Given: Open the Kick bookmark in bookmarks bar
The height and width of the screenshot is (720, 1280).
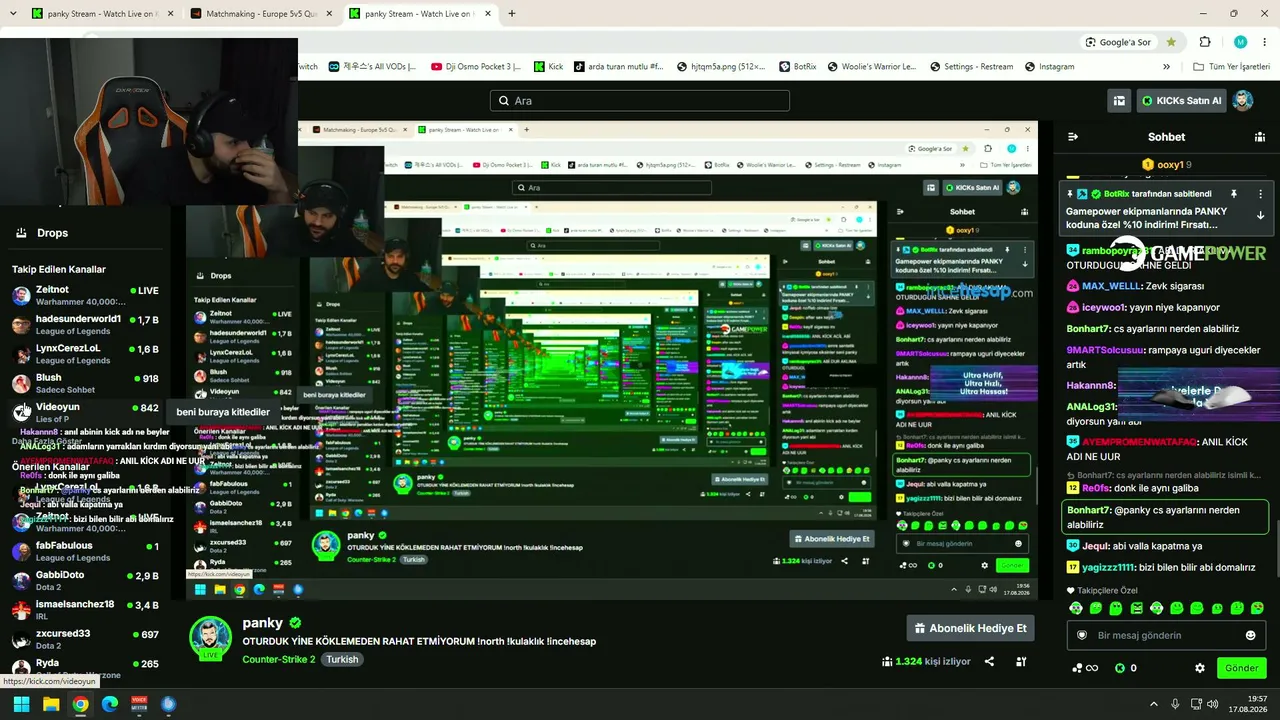Looking at the screenshot, I should (x=548, y=67).
